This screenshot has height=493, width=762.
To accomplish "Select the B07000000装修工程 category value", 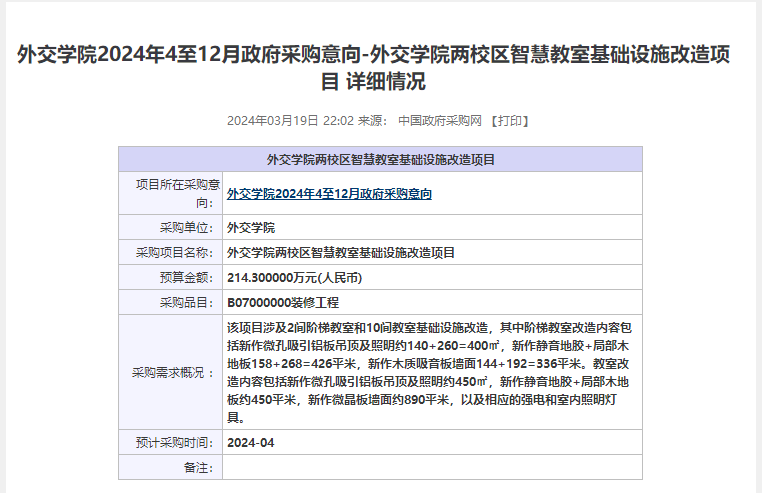I will 290,302.
